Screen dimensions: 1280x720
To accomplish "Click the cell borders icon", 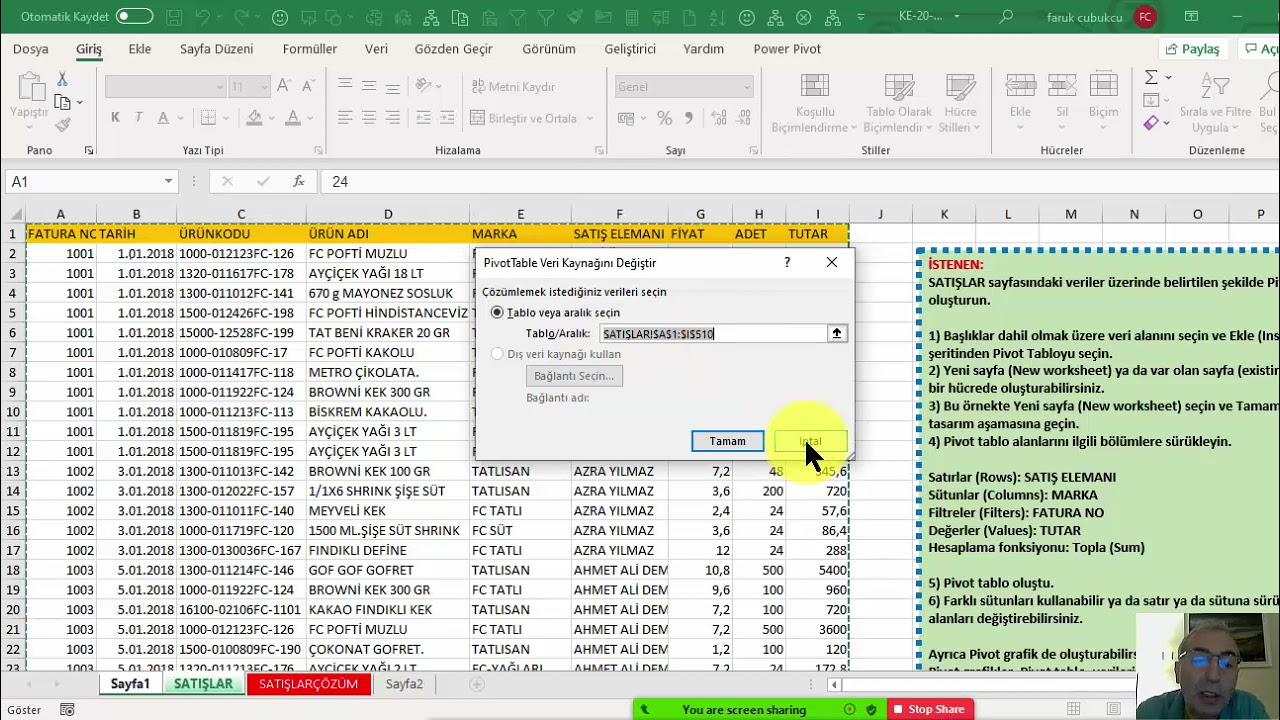I will [206, 118].
